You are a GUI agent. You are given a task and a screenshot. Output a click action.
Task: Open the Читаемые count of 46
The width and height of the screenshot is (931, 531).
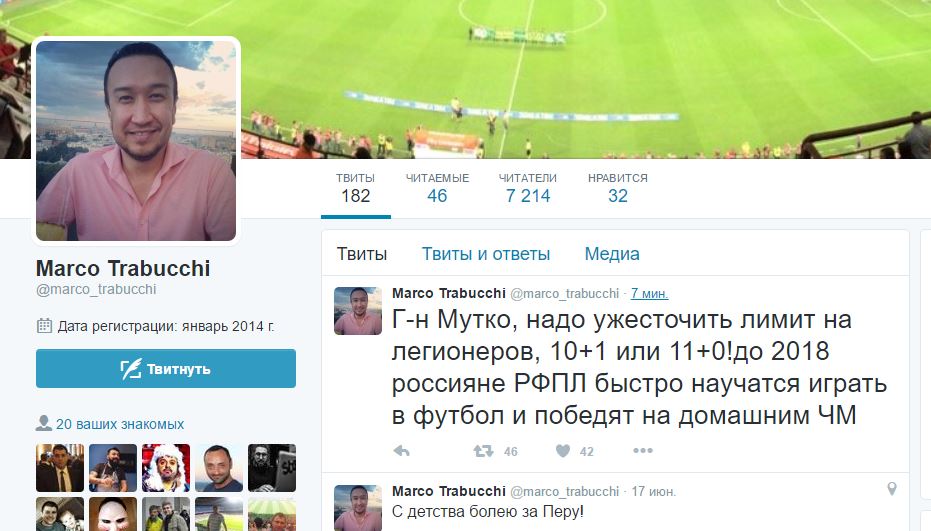click(x=437, y=188)
